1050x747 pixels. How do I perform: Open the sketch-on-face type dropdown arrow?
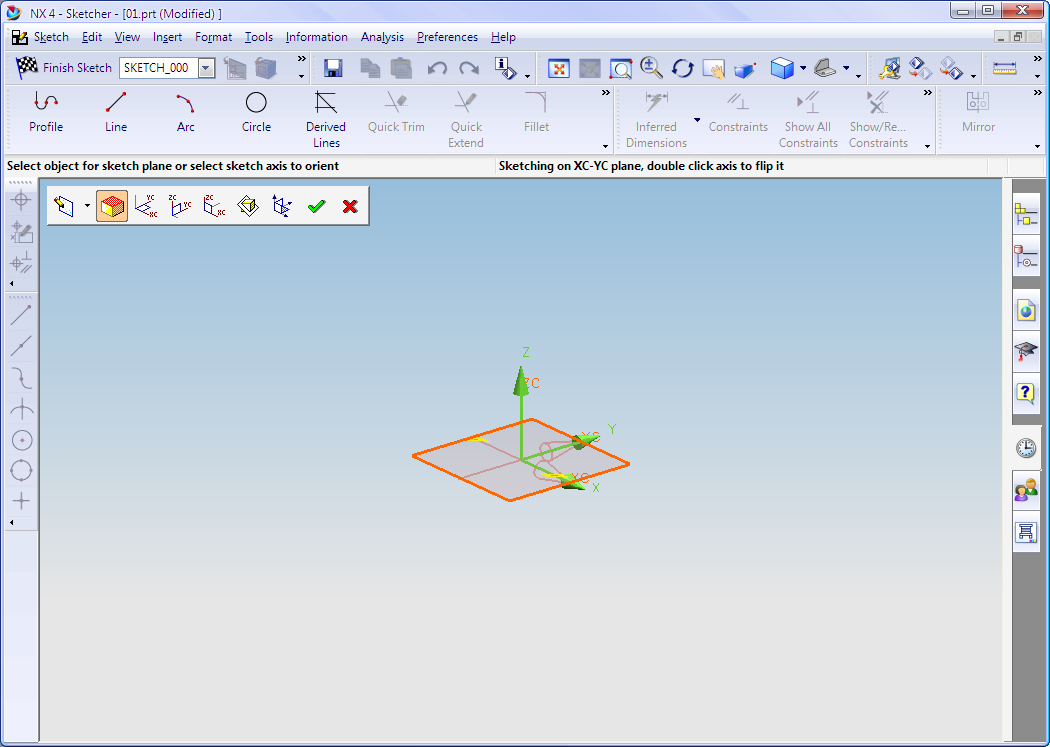pos(87,206)
